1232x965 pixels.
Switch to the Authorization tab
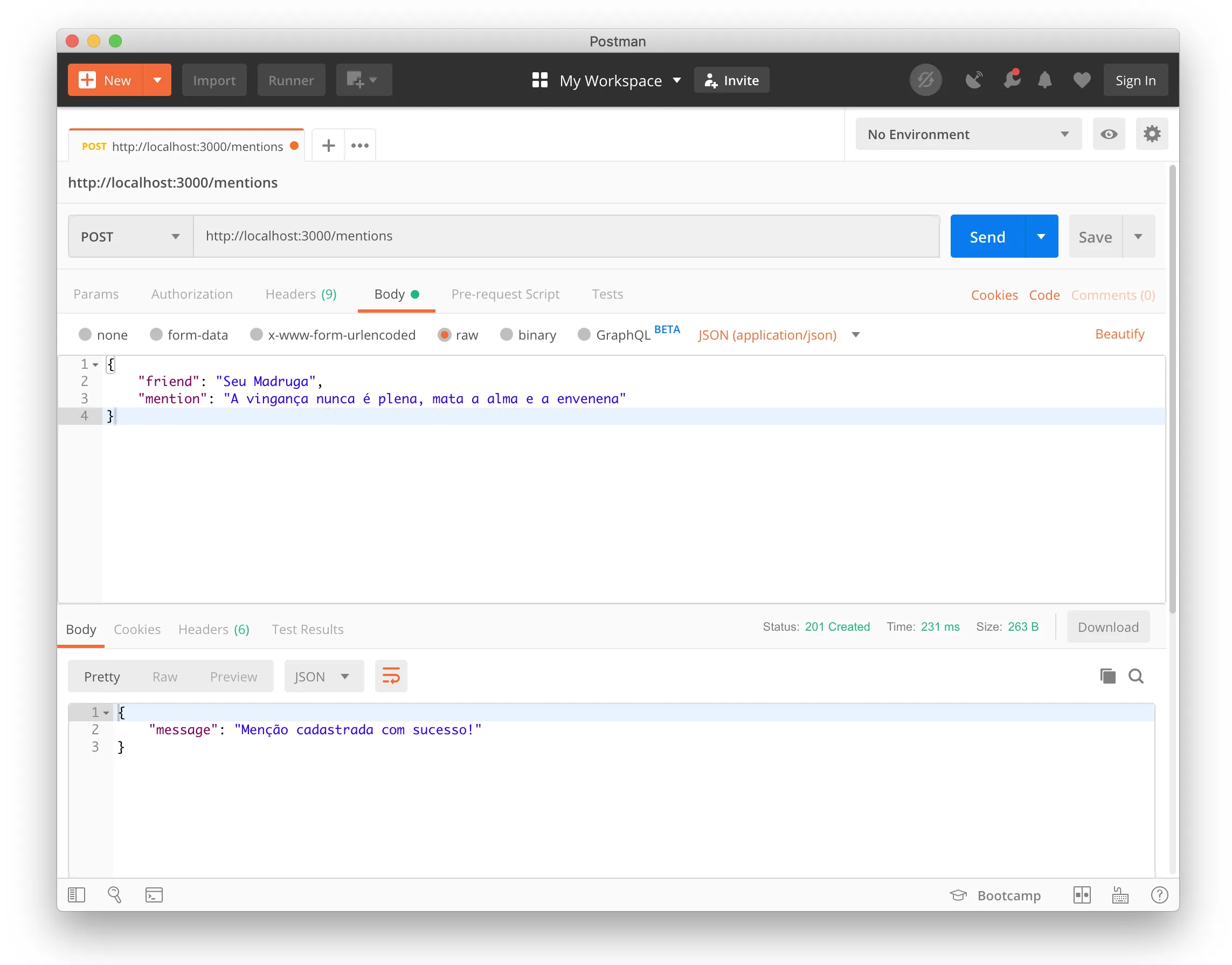coord(191,294)
